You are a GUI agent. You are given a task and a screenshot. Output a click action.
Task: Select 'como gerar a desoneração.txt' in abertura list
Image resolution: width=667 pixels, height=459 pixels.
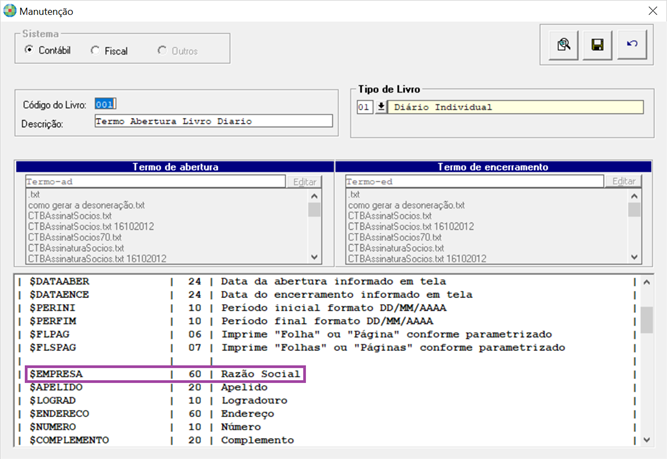86,205
